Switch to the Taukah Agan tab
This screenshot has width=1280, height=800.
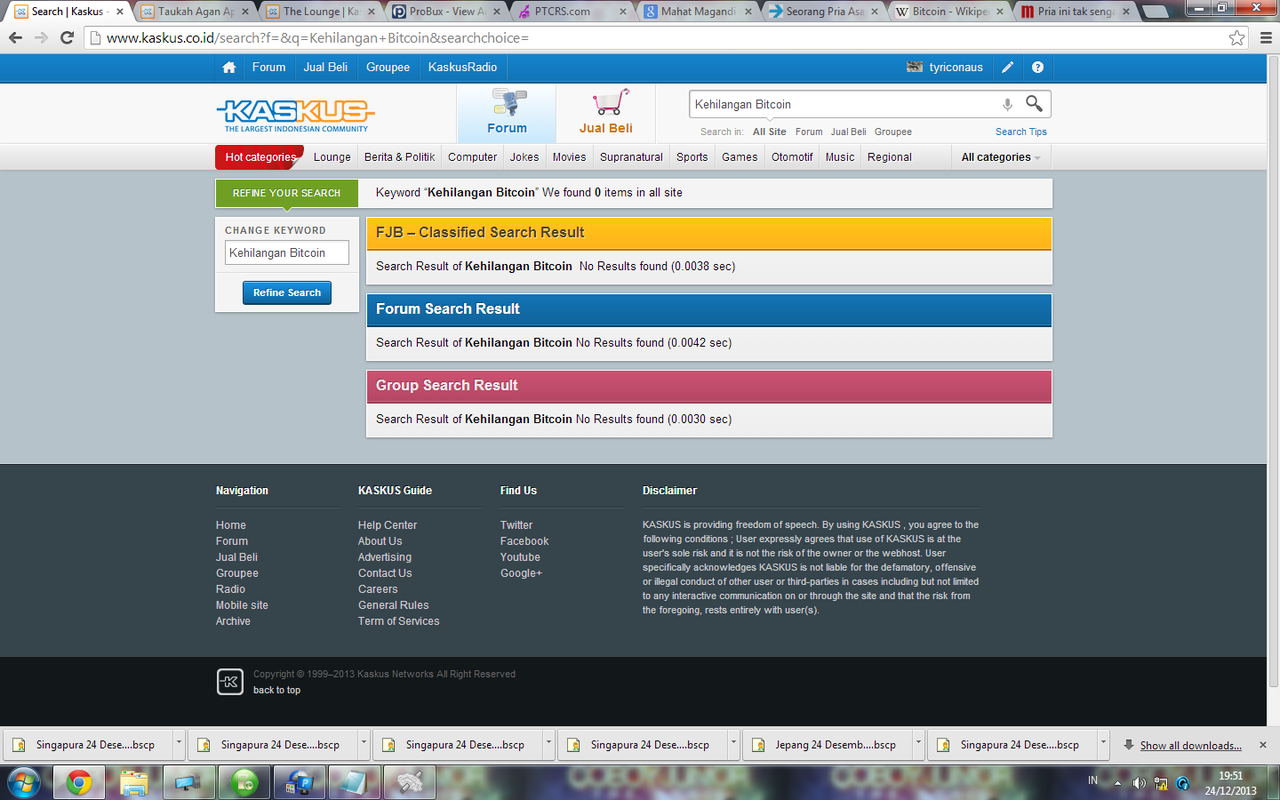pyautogui.click(x=195, y=12)
